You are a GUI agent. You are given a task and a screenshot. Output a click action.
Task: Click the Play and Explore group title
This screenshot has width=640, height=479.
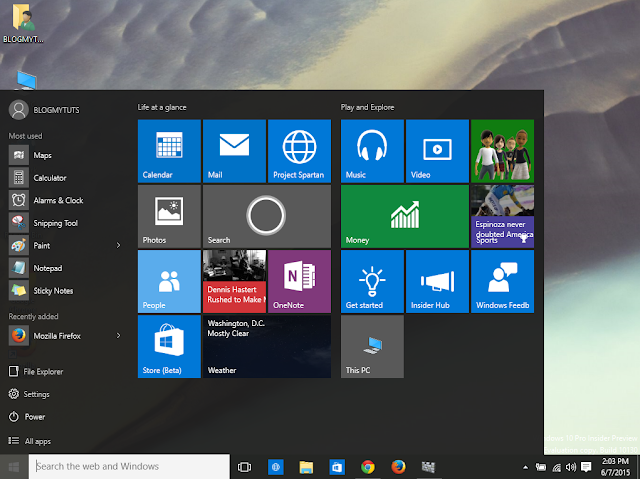[x=368, y=107]
